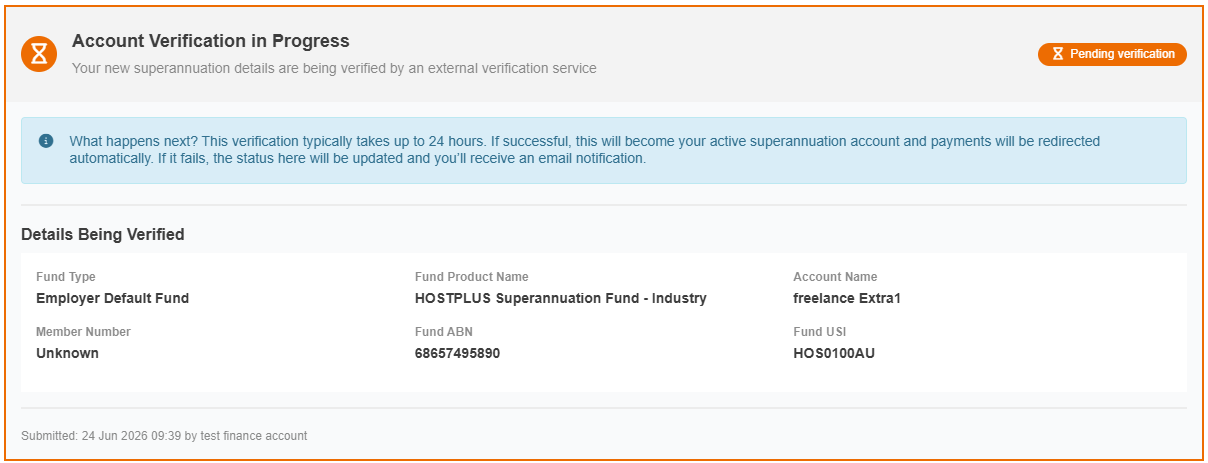Click the orange hourglass status icon
1208x463 pixels.
pyautogui.click(x=39, y=54)
